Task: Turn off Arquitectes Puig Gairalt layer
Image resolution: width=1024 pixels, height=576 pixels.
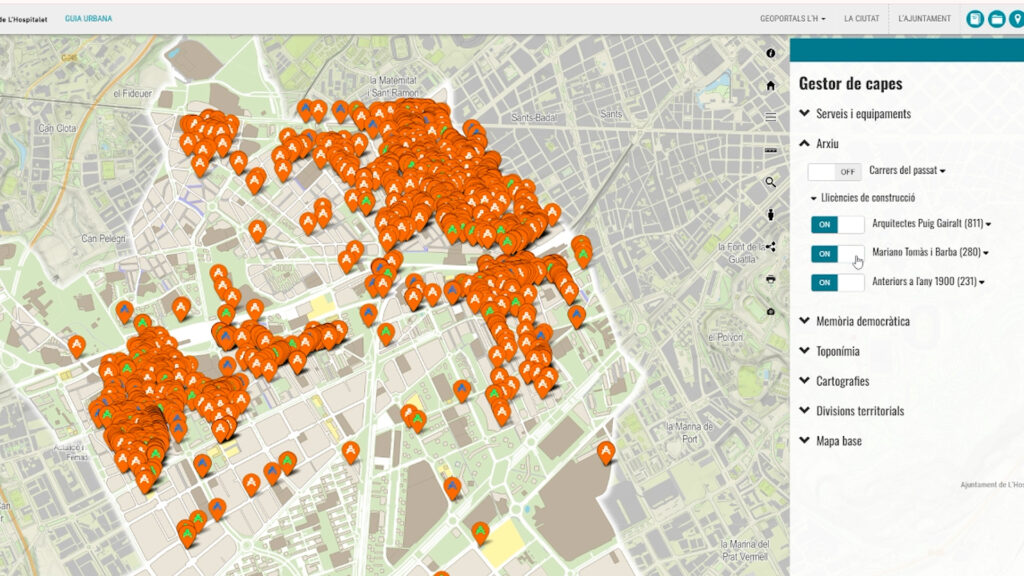Action: click(x=837, y=224)
